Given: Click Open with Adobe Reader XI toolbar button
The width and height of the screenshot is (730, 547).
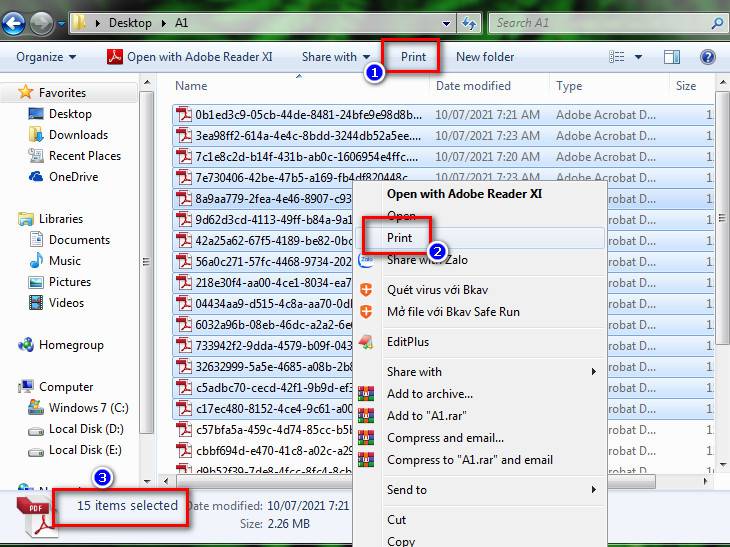Looking at the screenshot, I should point(189,57).
